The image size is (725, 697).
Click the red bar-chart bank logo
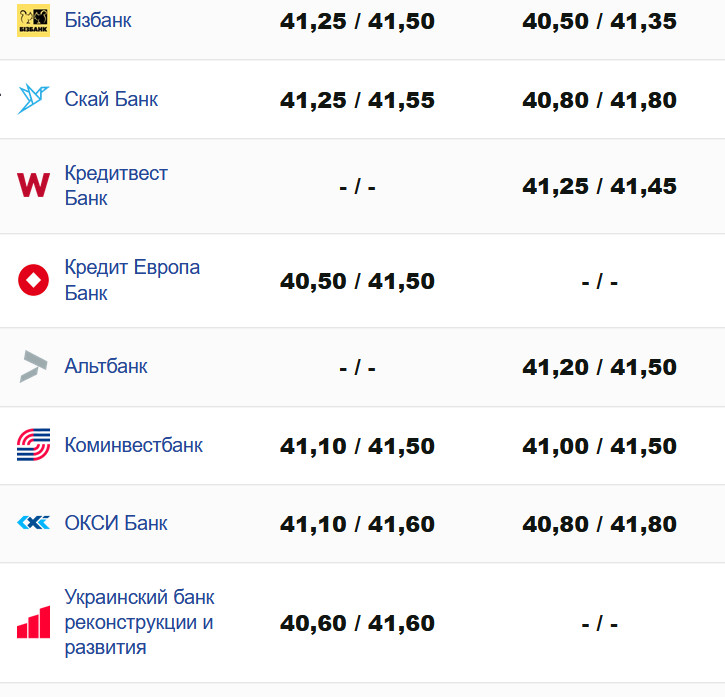pos(33,622)
